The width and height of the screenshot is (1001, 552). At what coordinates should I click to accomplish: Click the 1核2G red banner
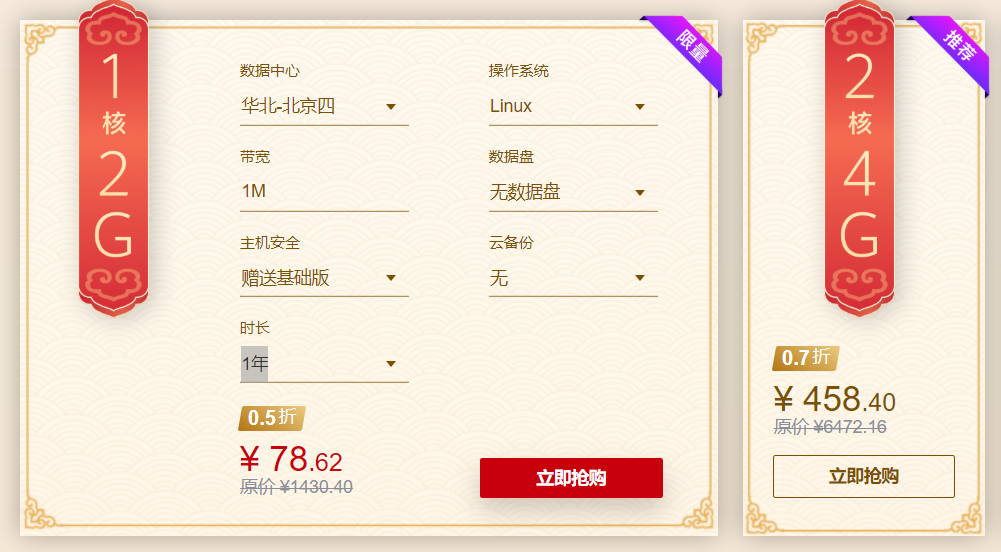tap(114, 155)
